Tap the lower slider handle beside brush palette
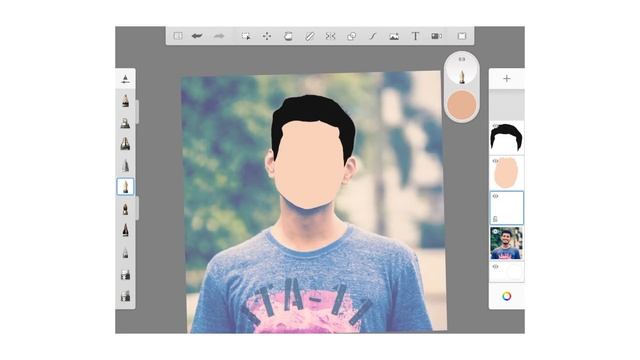The width and height of the screenshot is (640, 360). click(137, 208)
